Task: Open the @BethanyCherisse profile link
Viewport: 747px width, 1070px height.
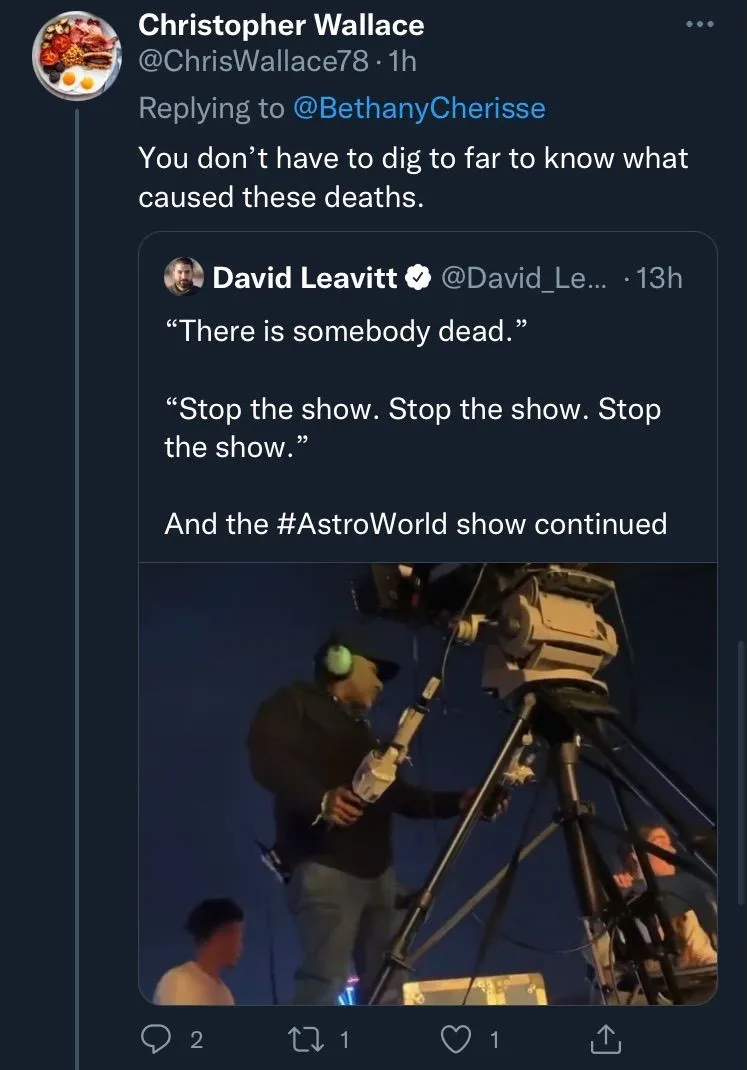Action: [x=419, y=108]
